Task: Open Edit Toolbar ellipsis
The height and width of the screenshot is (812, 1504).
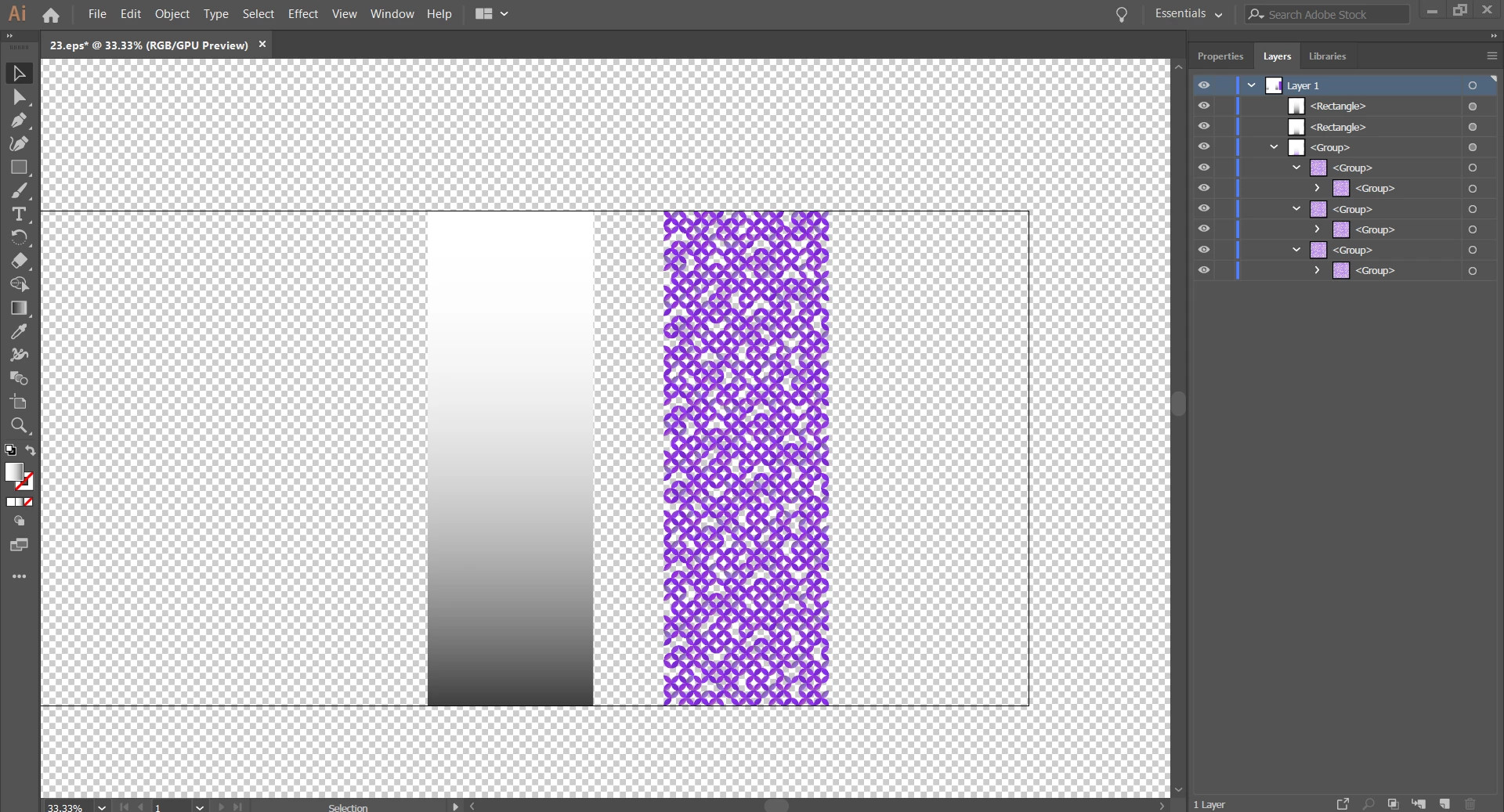Action: pos(19,576)
